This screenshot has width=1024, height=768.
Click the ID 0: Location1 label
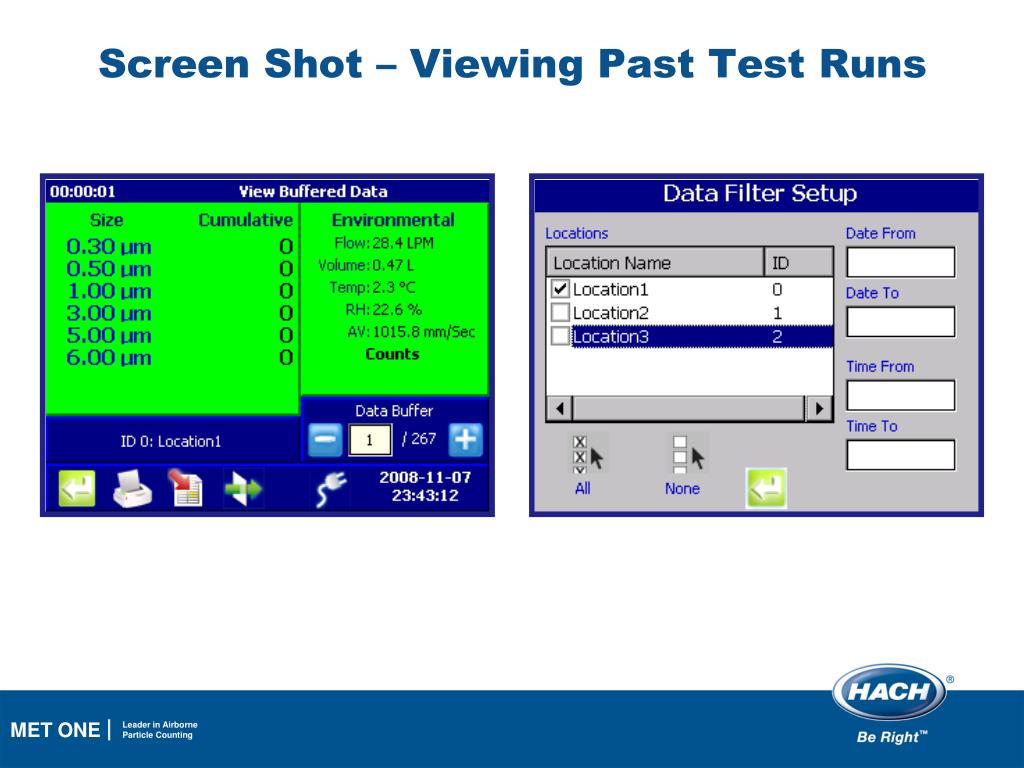pyautogui.click(x=171, y=441)
